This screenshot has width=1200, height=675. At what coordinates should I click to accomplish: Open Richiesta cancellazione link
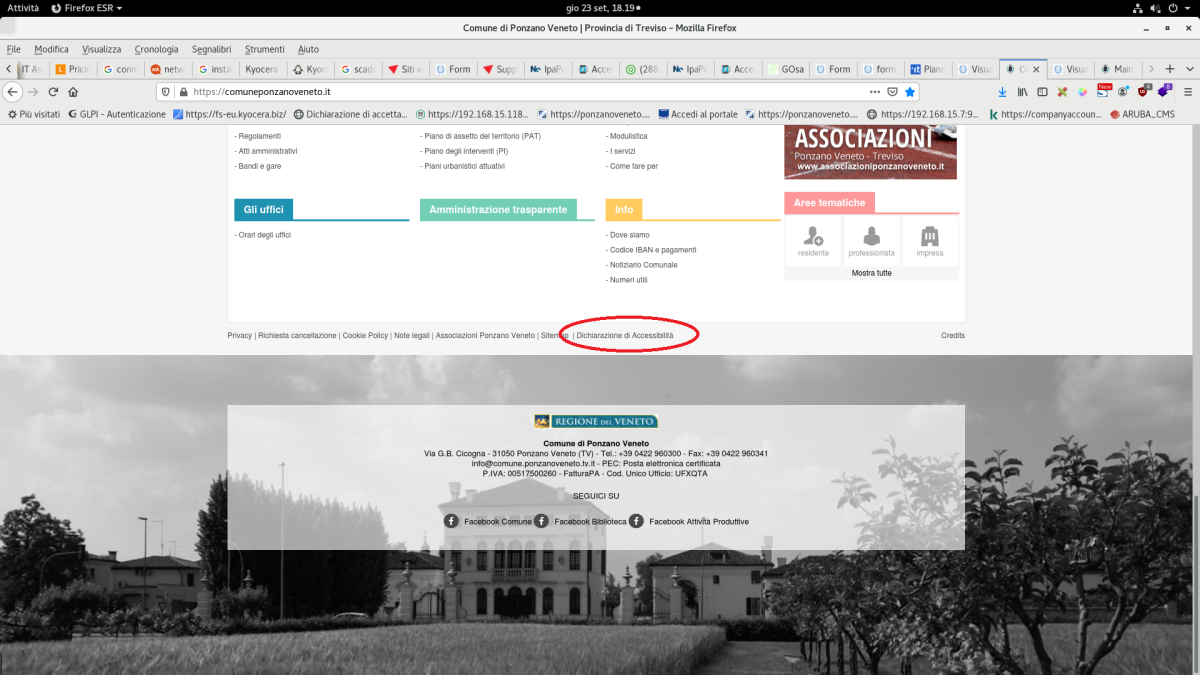point(297,336)
